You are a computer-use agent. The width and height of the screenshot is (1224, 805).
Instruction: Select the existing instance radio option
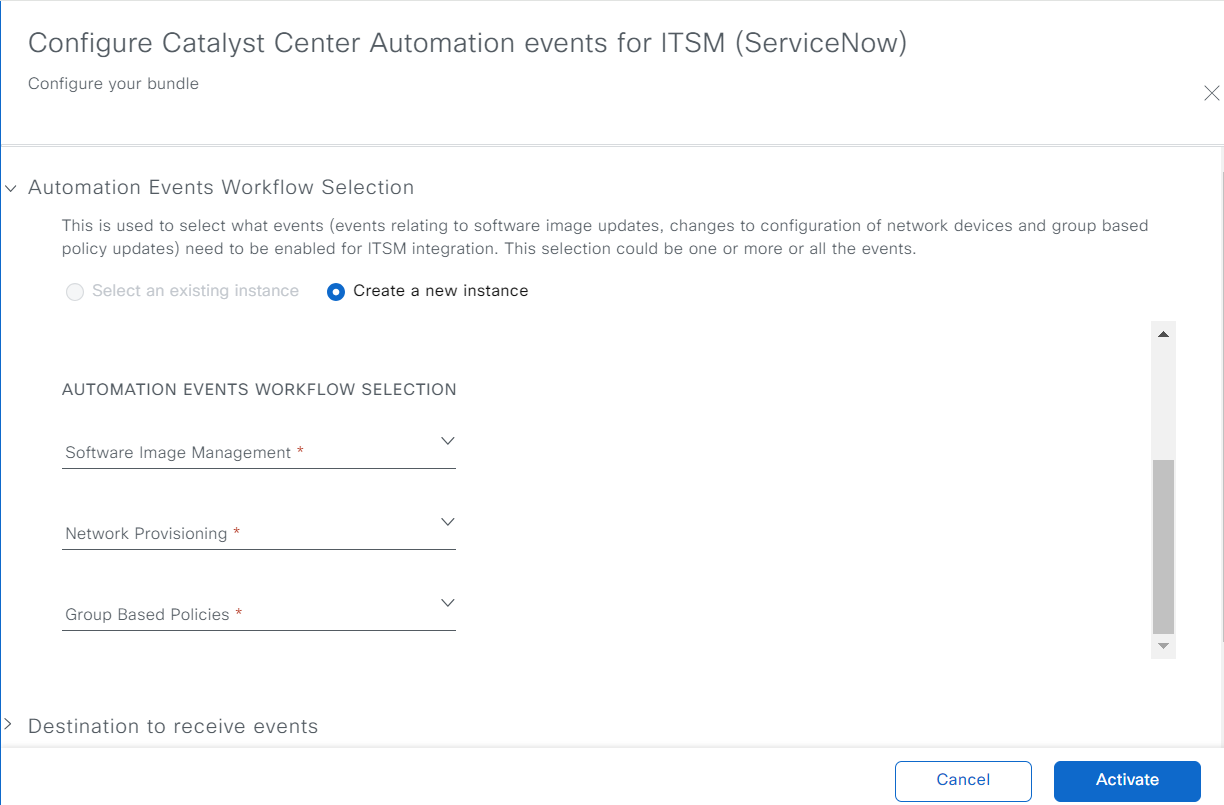click(74, 292)
